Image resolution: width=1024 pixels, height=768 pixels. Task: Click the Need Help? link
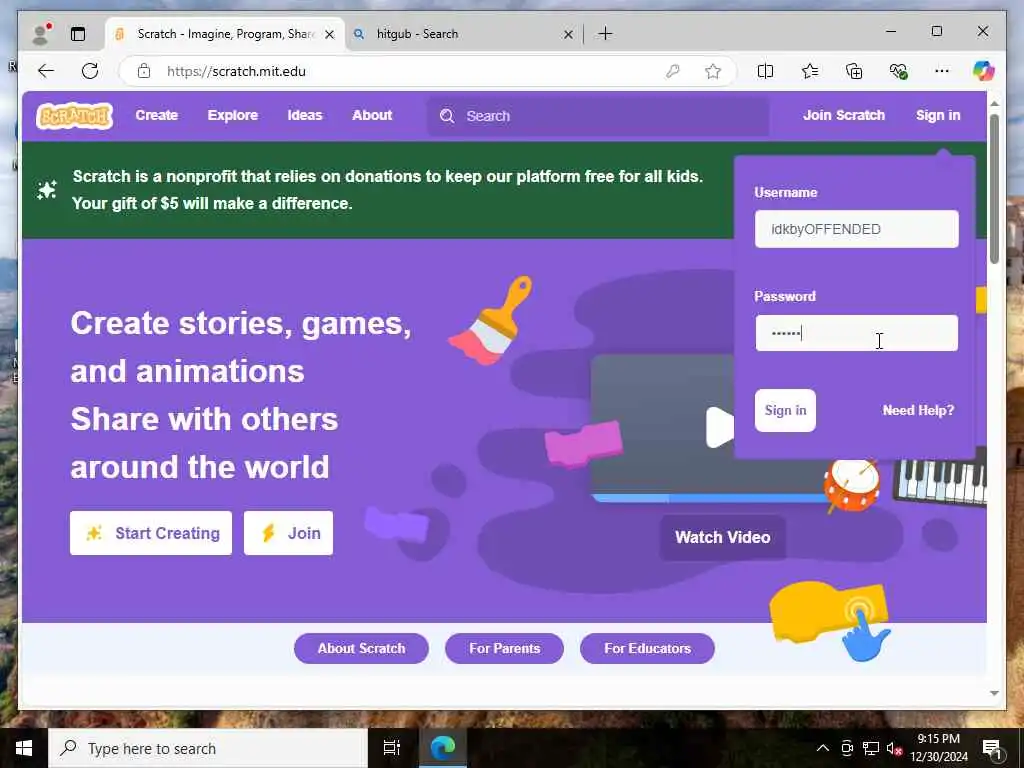click(x=918, y=410)
